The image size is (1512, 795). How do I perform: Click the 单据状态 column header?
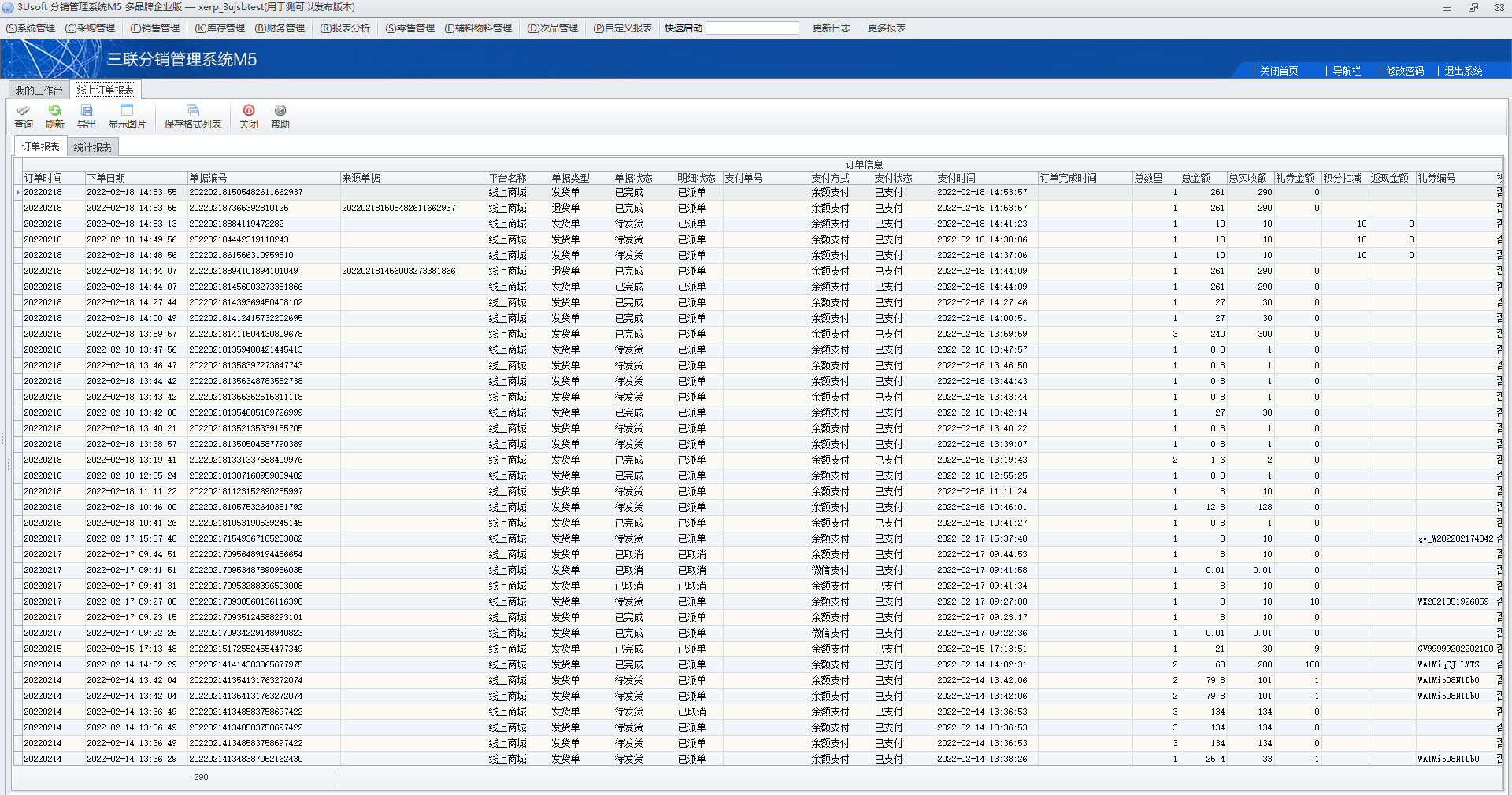pos(643,178)
